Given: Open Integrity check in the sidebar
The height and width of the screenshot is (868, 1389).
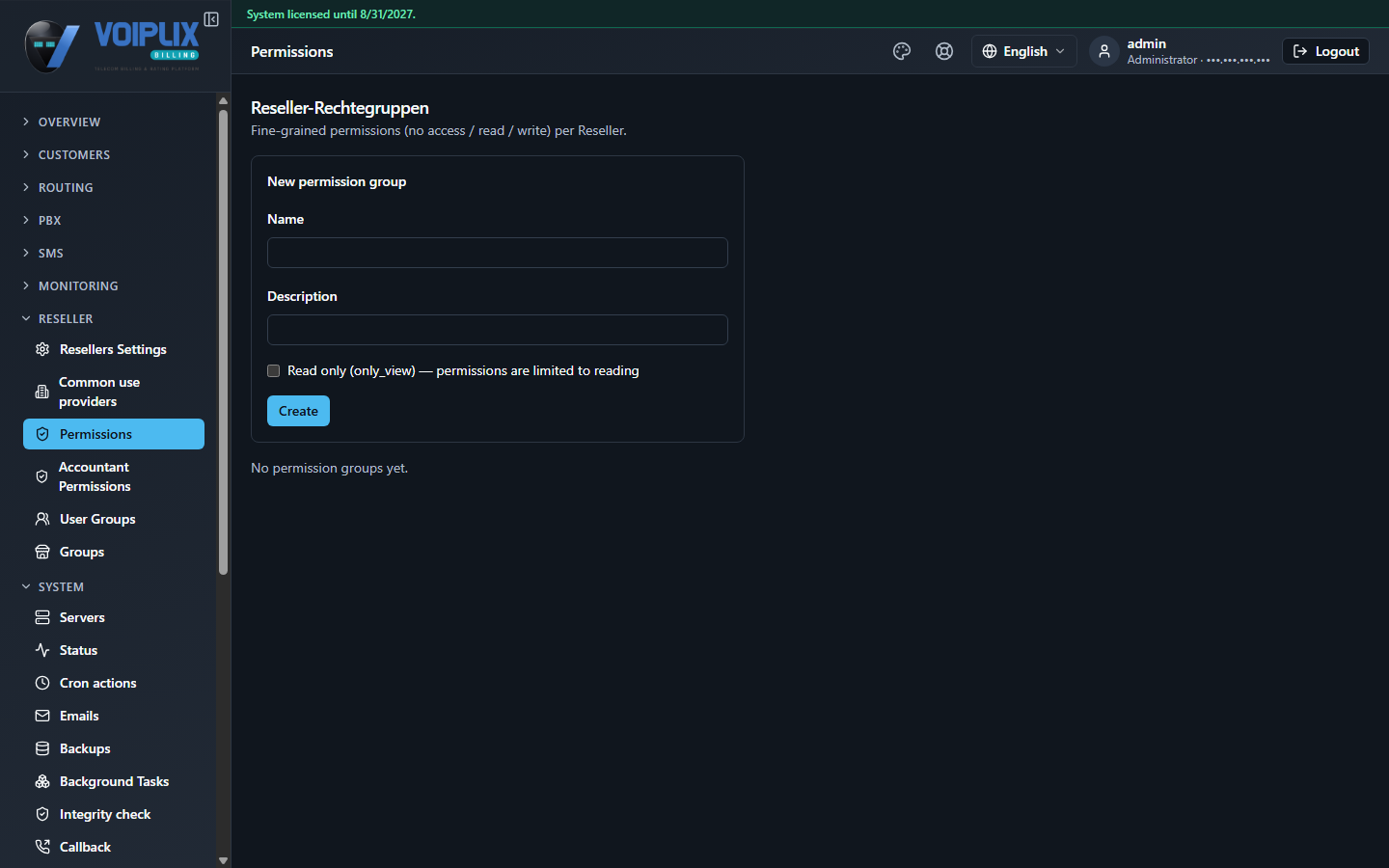Looking at the screenshot, I should (114, 814).
